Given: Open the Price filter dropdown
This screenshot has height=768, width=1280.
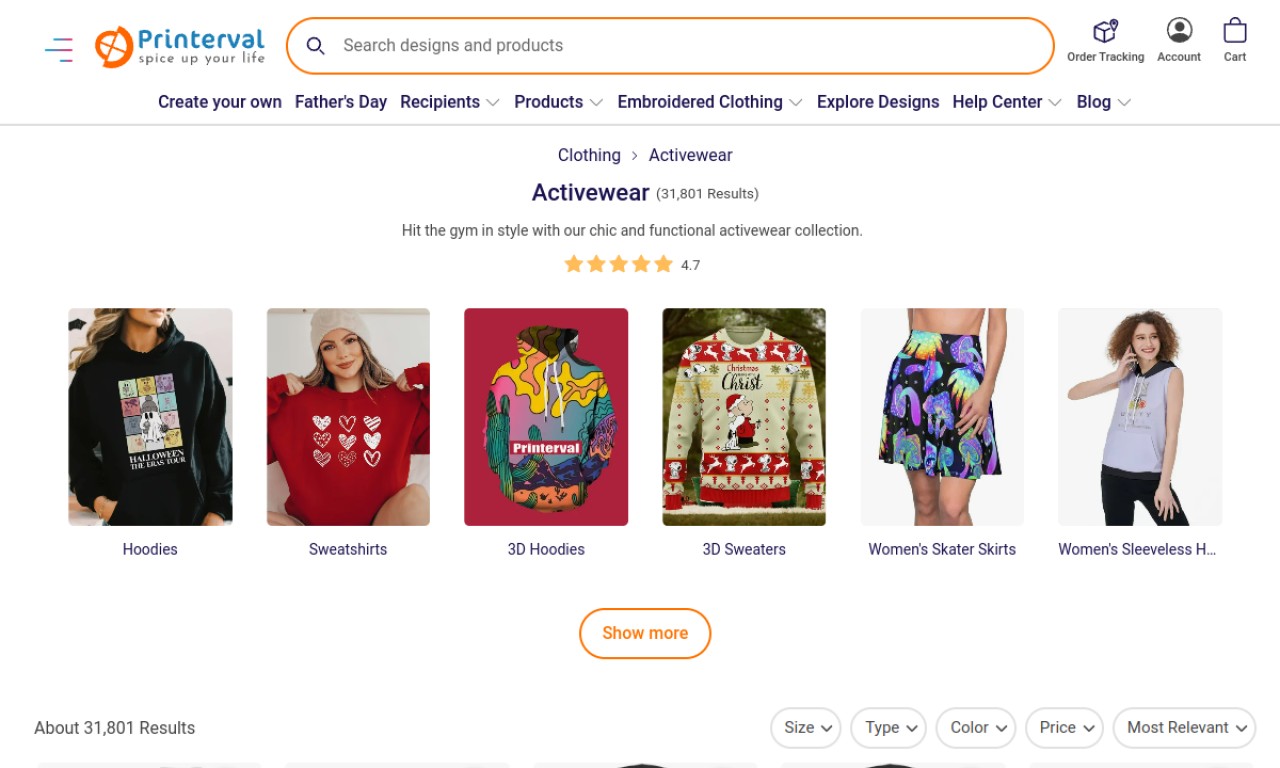Looking at the screenshot, I should [1064, 728].
